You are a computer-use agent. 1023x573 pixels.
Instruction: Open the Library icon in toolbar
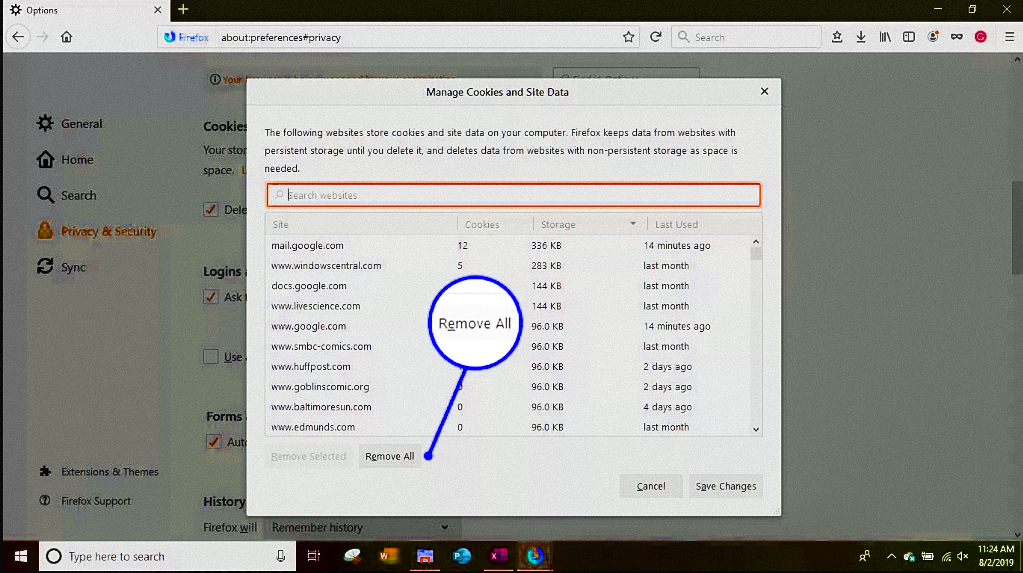tap(885, 37)
